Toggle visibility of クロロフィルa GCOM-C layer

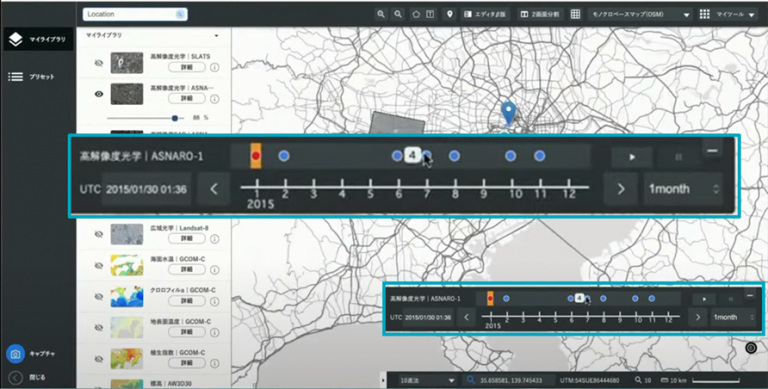click(98, 296)
